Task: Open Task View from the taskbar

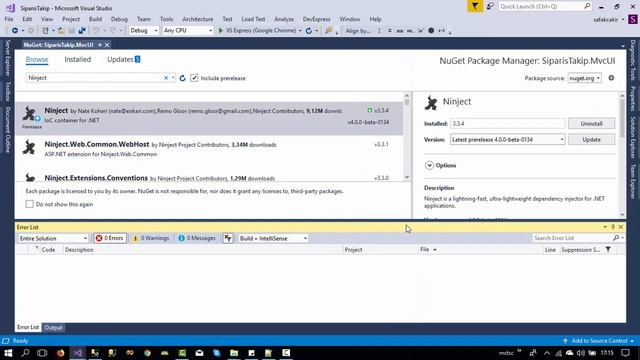Action: (42, 353)
